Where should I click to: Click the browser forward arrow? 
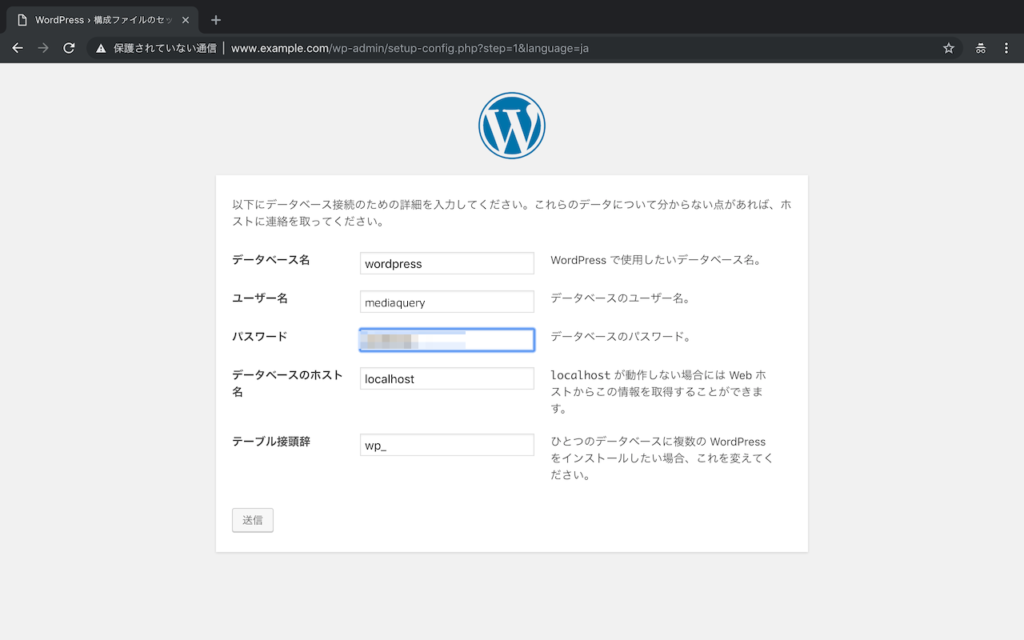click(x=43, y=48)
